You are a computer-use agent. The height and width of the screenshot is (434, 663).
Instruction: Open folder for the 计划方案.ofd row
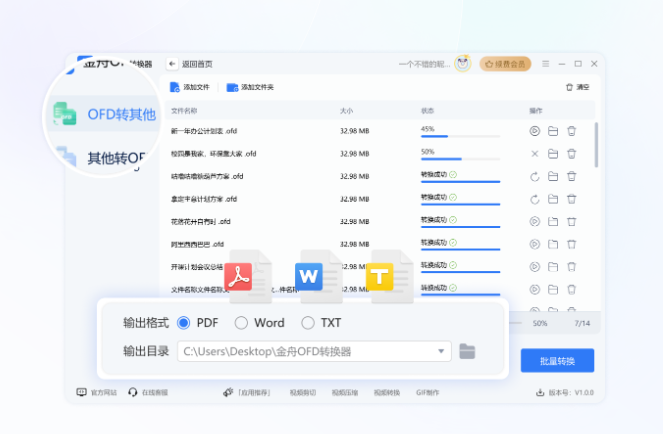click(553, 199)
